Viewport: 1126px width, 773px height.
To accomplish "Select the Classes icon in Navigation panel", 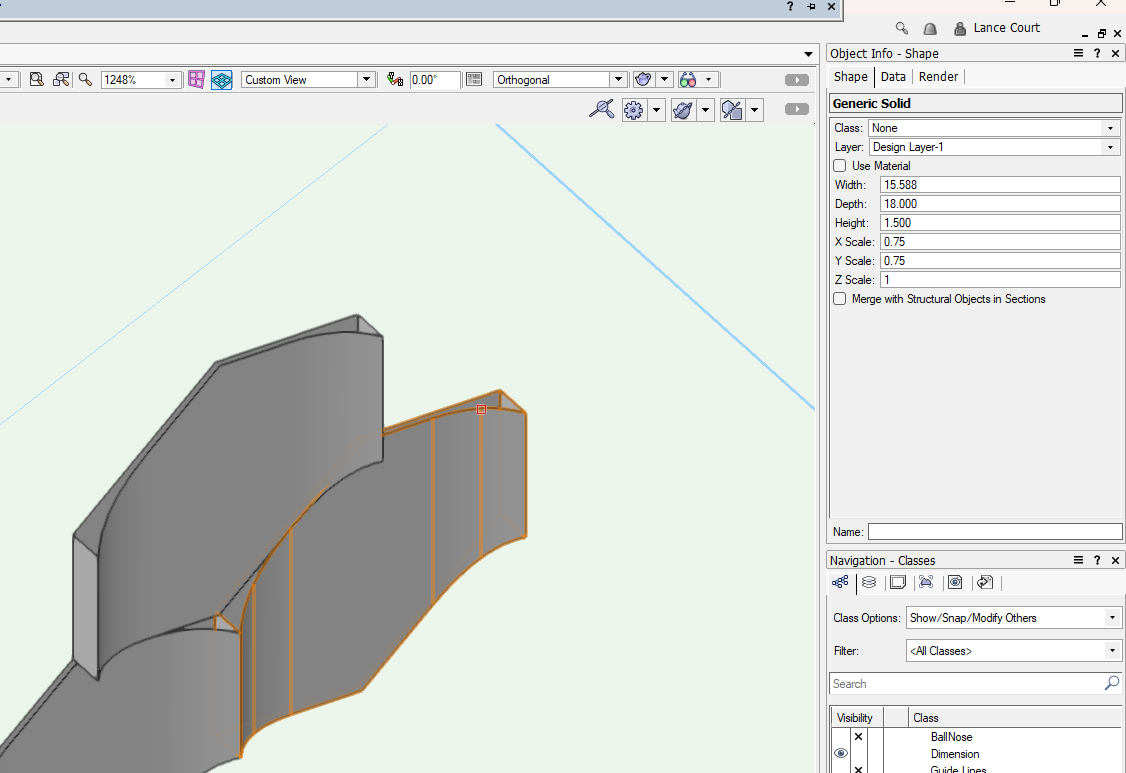I will tap(840, 582).
